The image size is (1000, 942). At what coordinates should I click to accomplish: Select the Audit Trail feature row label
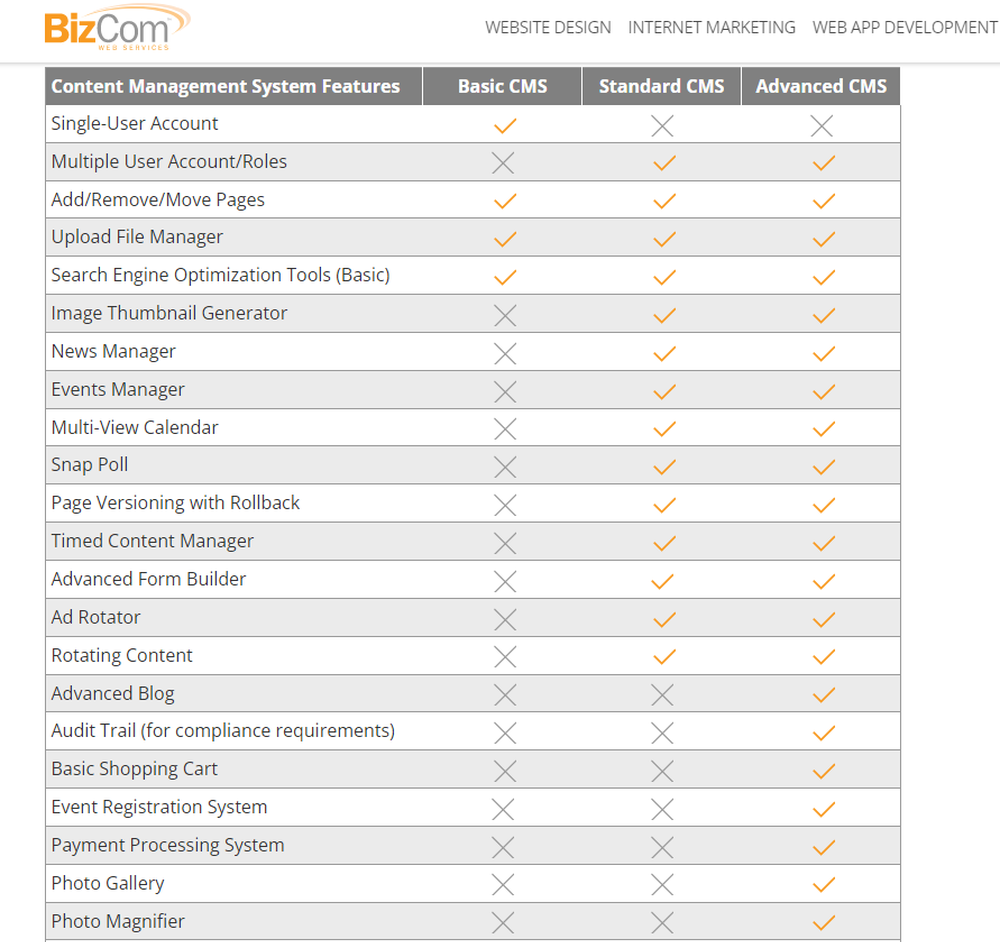tap(223, 731)
